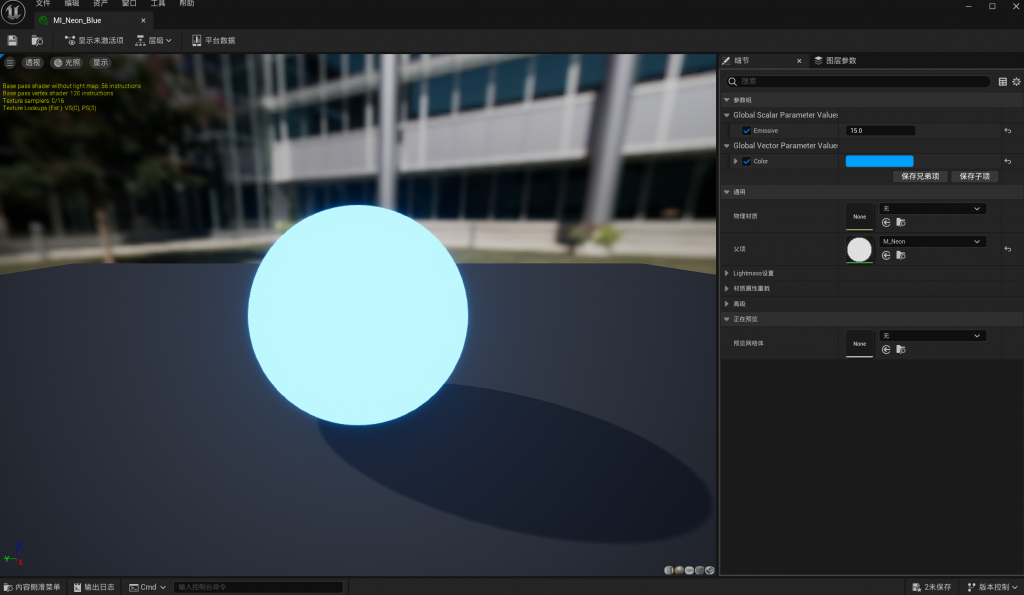Set preview shape to cylinder
This screenshot has height=595, width=1024.
click(x=669, y=570)
